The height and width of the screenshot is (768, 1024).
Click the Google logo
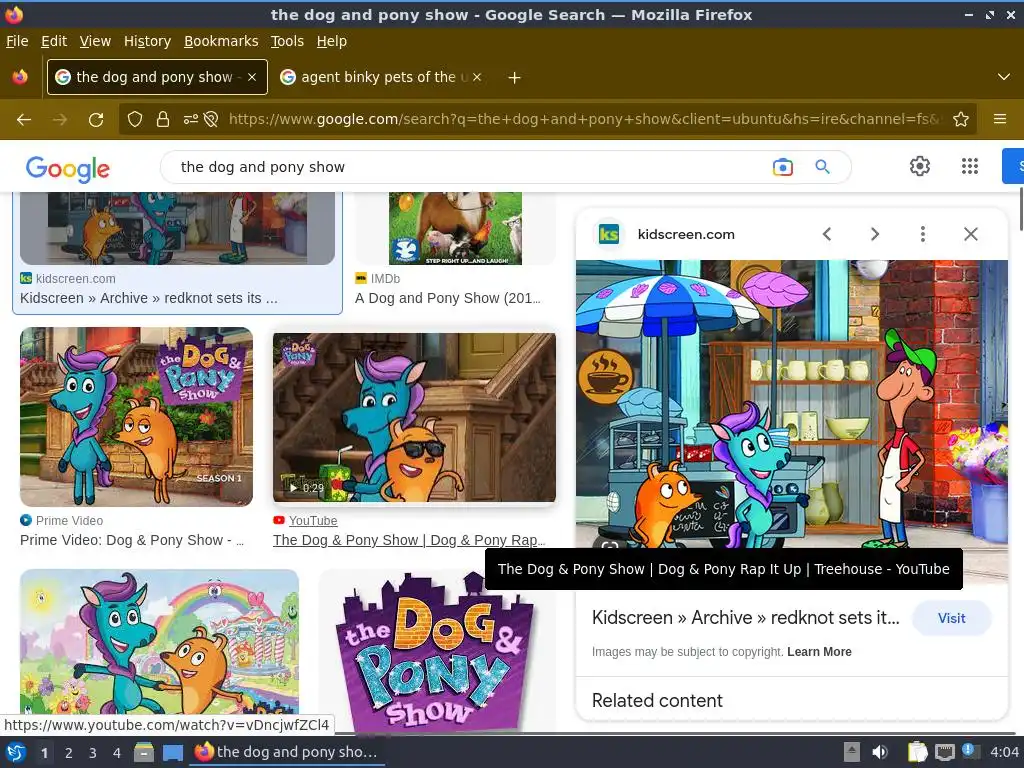(68, 169)
